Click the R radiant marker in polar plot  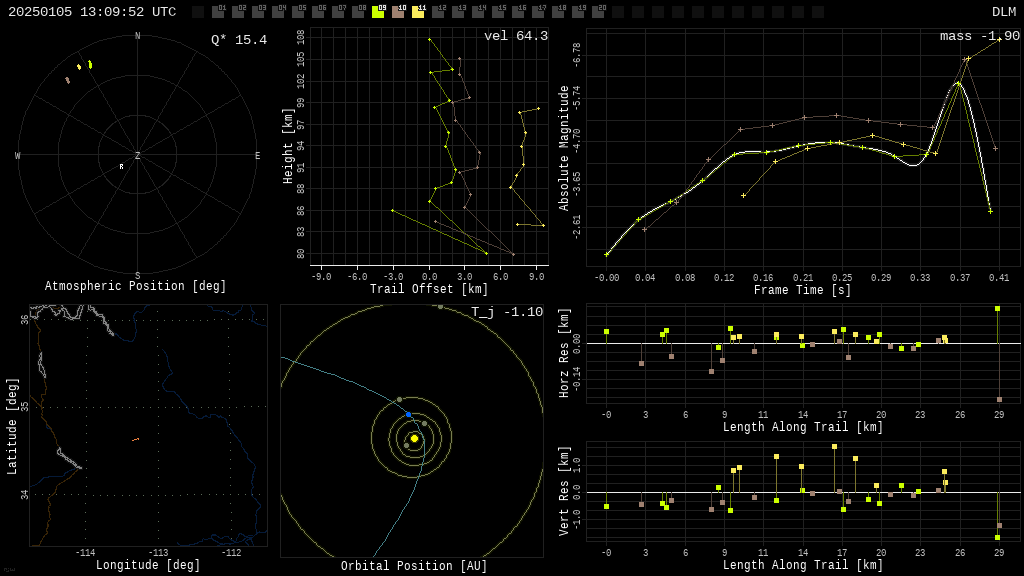(x=121, y=167)
